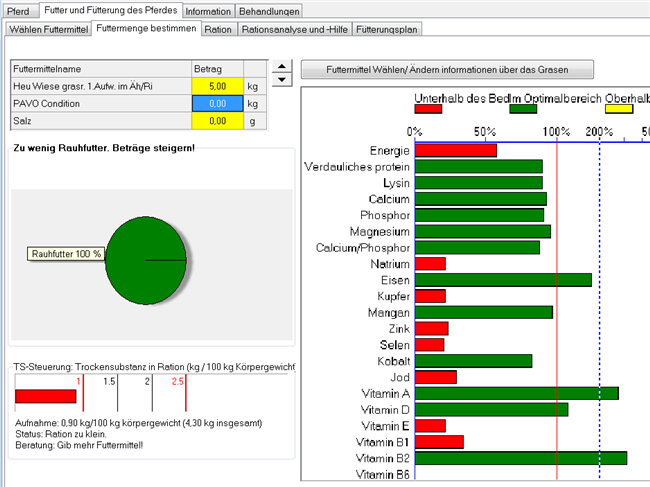Click the green Magnesium bar
The image size is (650, 487).
coord(483,231)
